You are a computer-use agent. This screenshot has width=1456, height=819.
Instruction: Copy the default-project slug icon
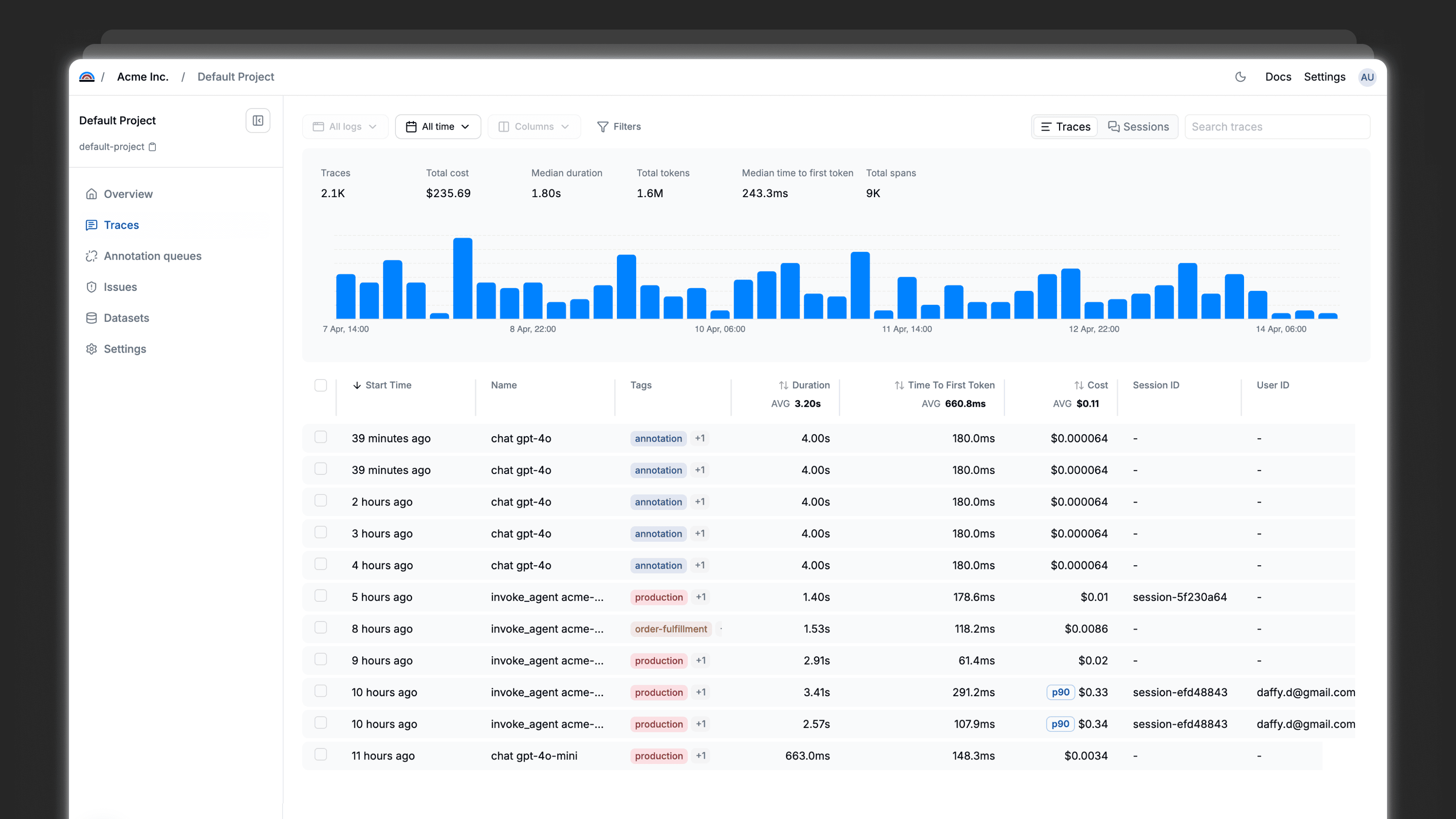point(152,147)
